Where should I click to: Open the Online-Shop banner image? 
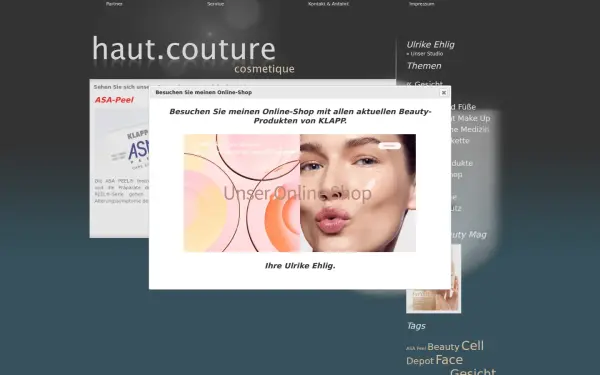pyautogui.click(x=300, y=193)
